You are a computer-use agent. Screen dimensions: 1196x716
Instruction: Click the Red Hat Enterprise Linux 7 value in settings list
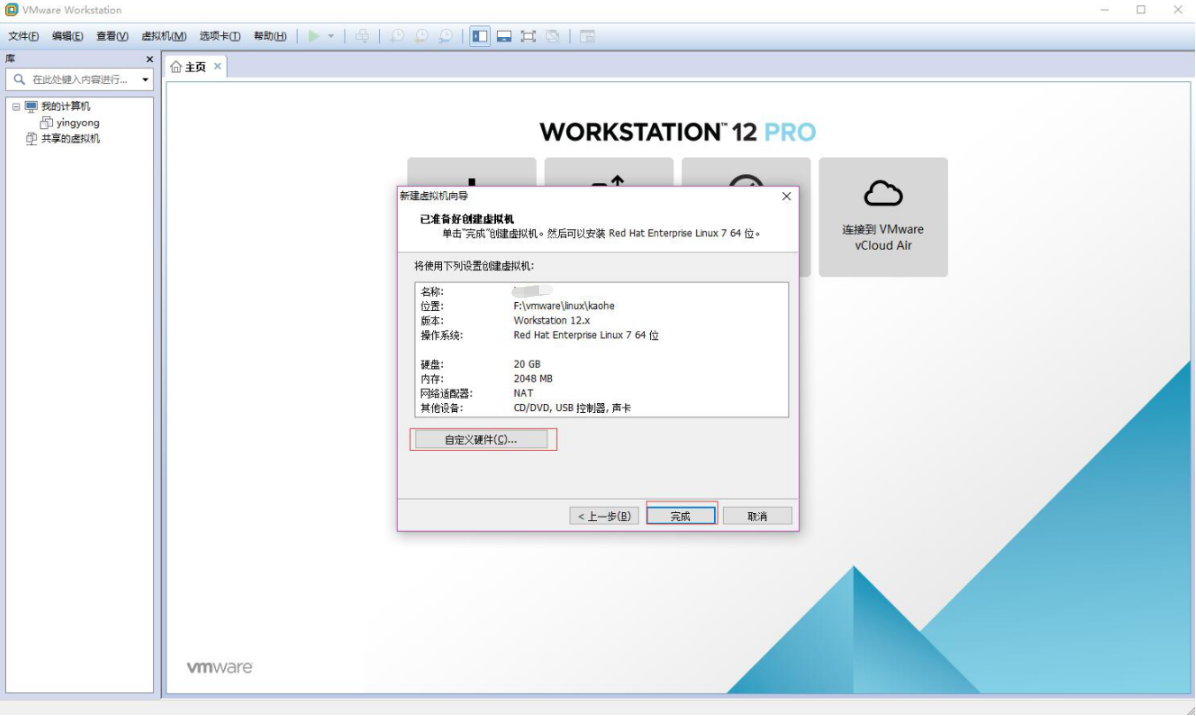586,335
